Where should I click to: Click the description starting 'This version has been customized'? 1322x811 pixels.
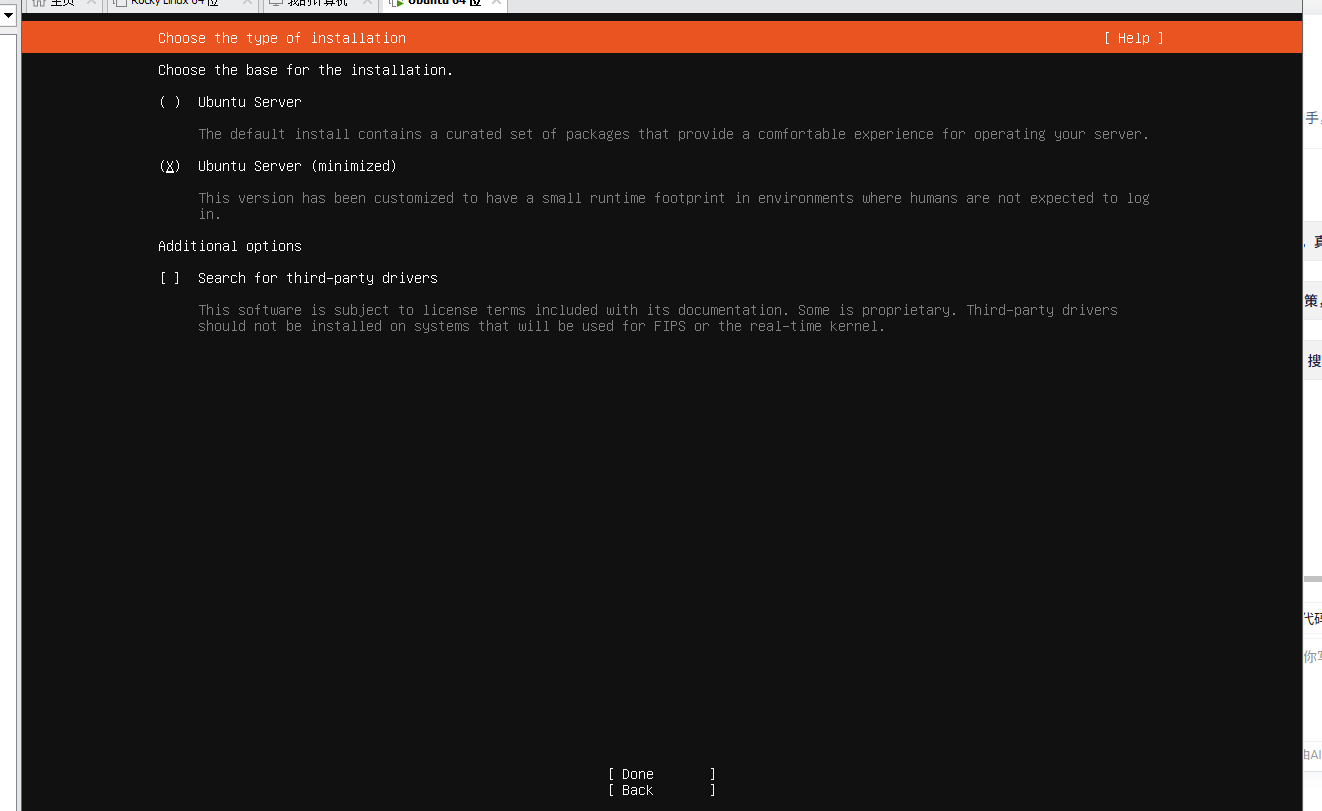(673, 206)
